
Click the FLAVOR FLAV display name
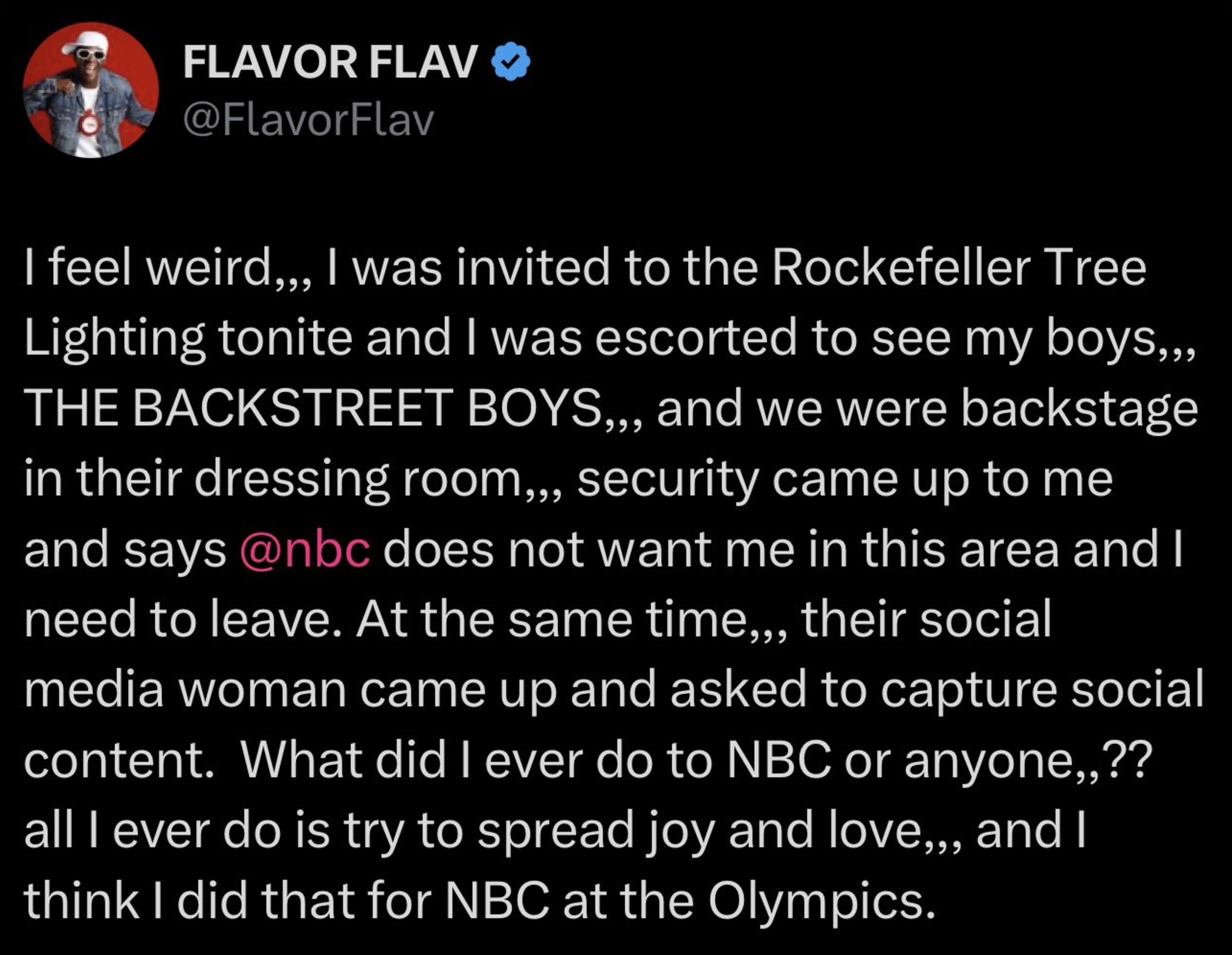(330, 62)
